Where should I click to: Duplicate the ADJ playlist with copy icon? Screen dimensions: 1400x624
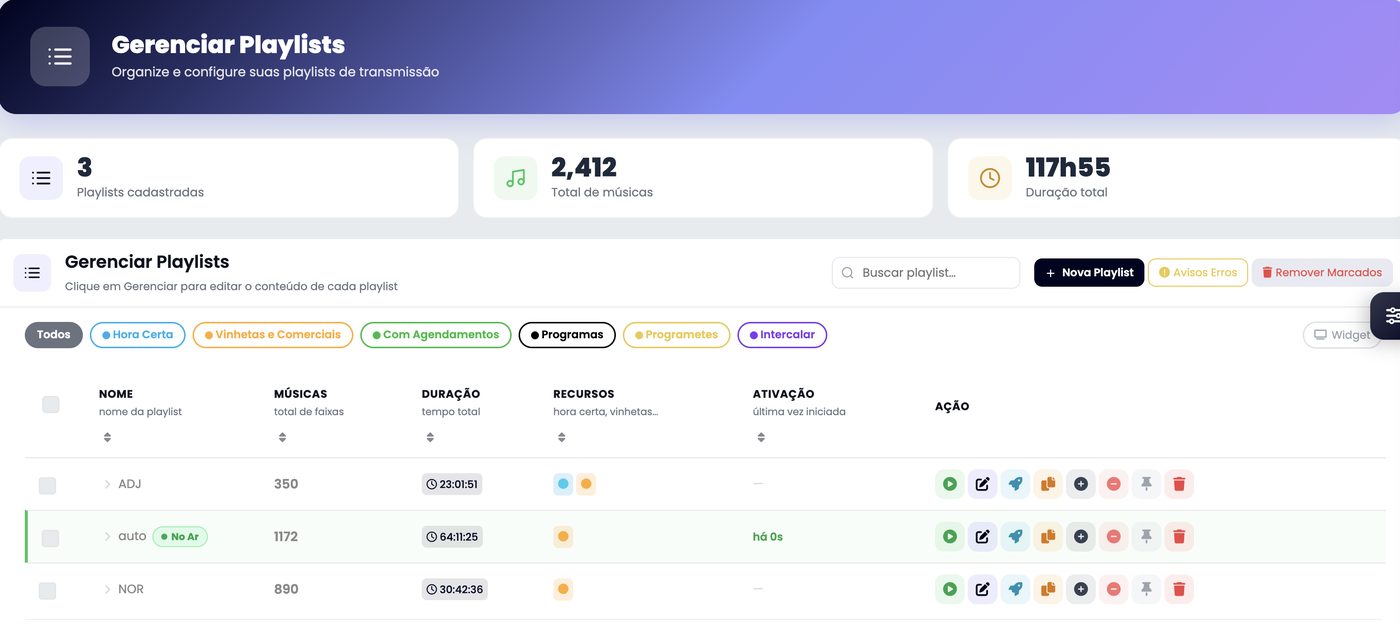pos(1048,484)
